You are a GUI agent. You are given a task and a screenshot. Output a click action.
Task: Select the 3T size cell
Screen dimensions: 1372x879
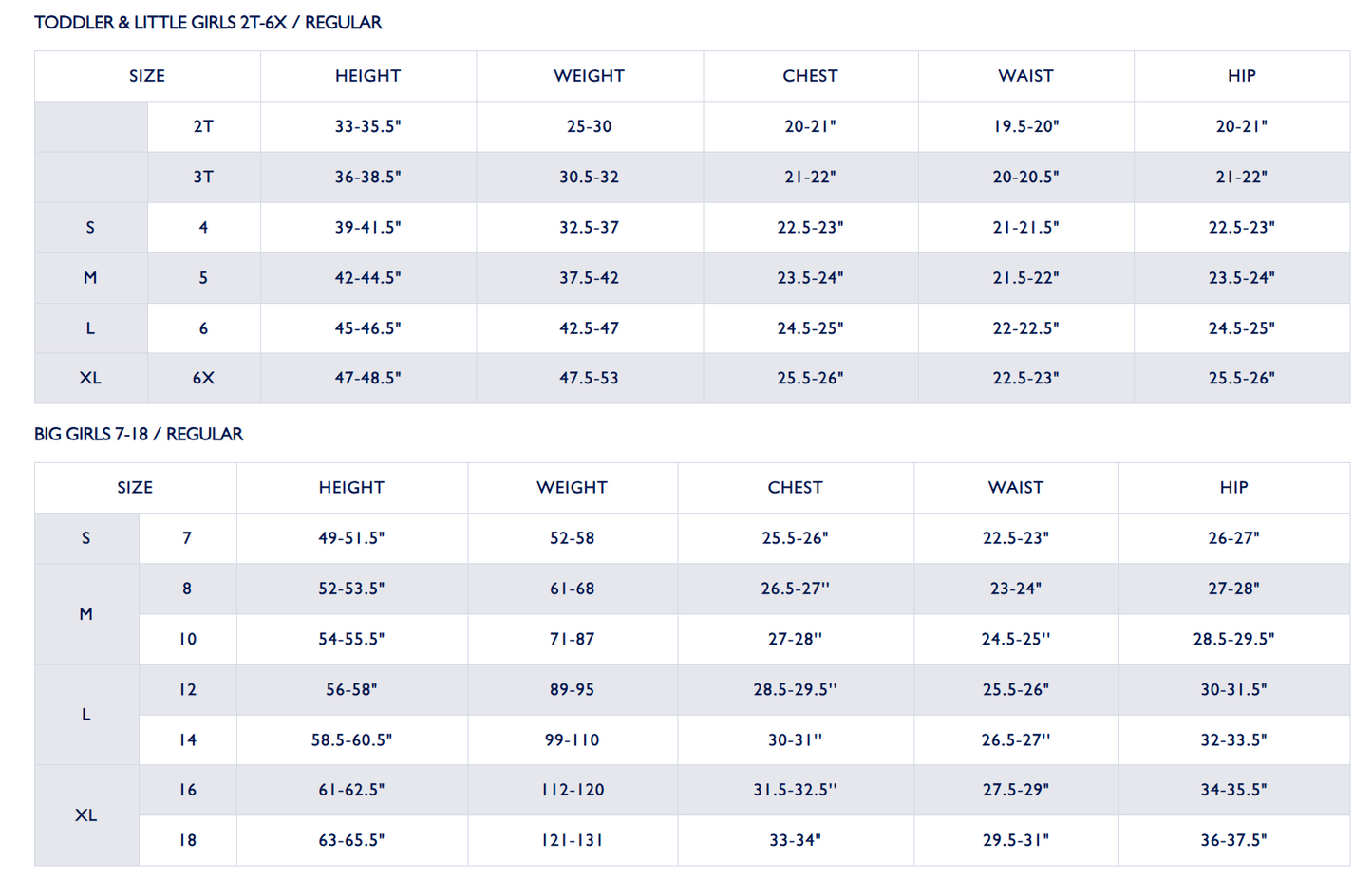click(203, 177)
